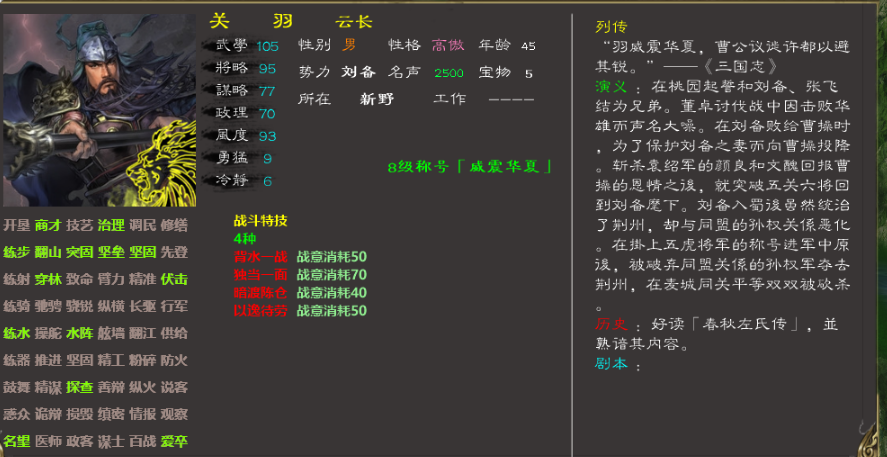
Task: Click the green 爱卒 skill
Action: tap(174, 442)
